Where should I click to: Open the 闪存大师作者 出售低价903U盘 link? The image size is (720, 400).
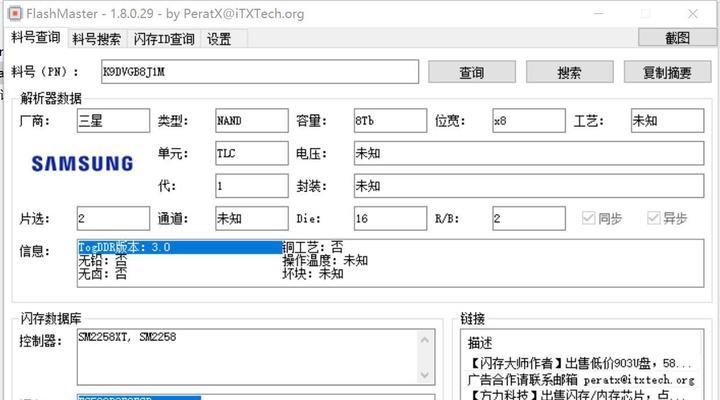click(581, 364)
